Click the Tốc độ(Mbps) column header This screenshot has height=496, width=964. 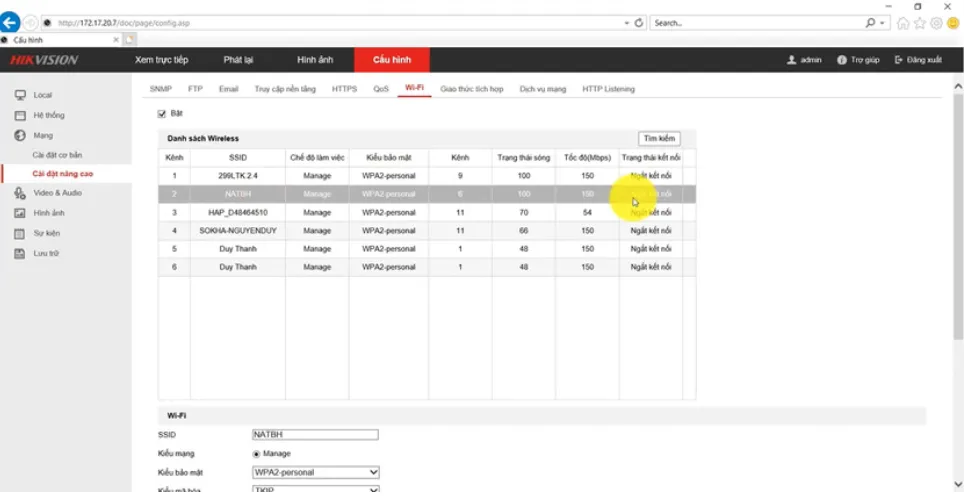[587, 157]
